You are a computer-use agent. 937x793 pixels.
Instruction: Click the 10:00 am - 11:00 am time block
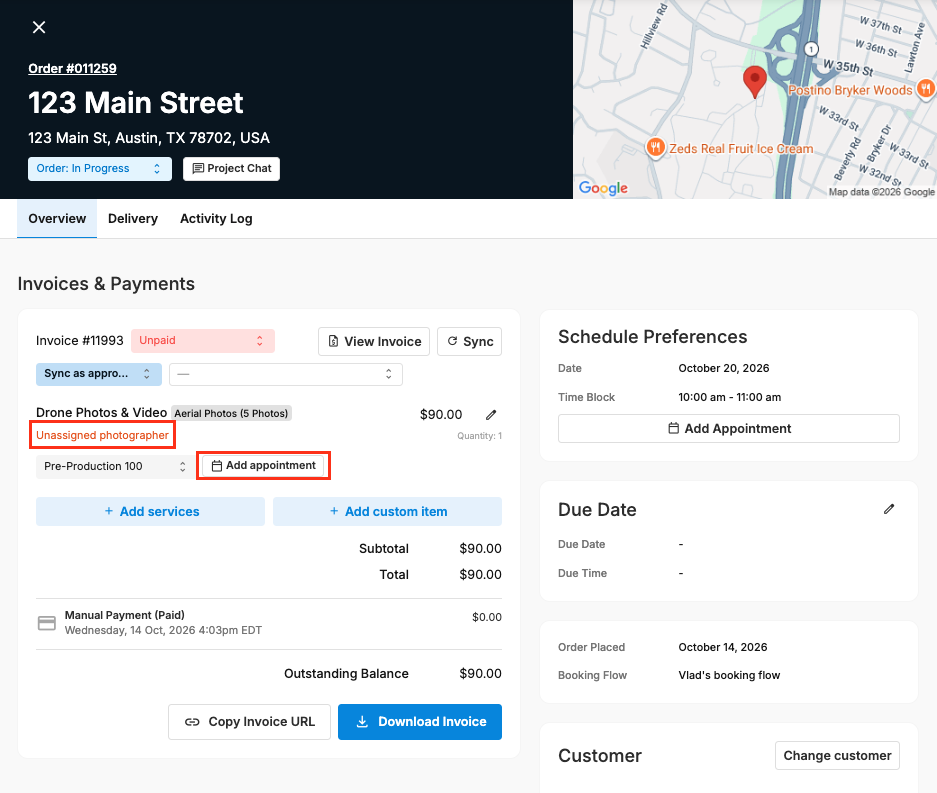coord(730,397)
